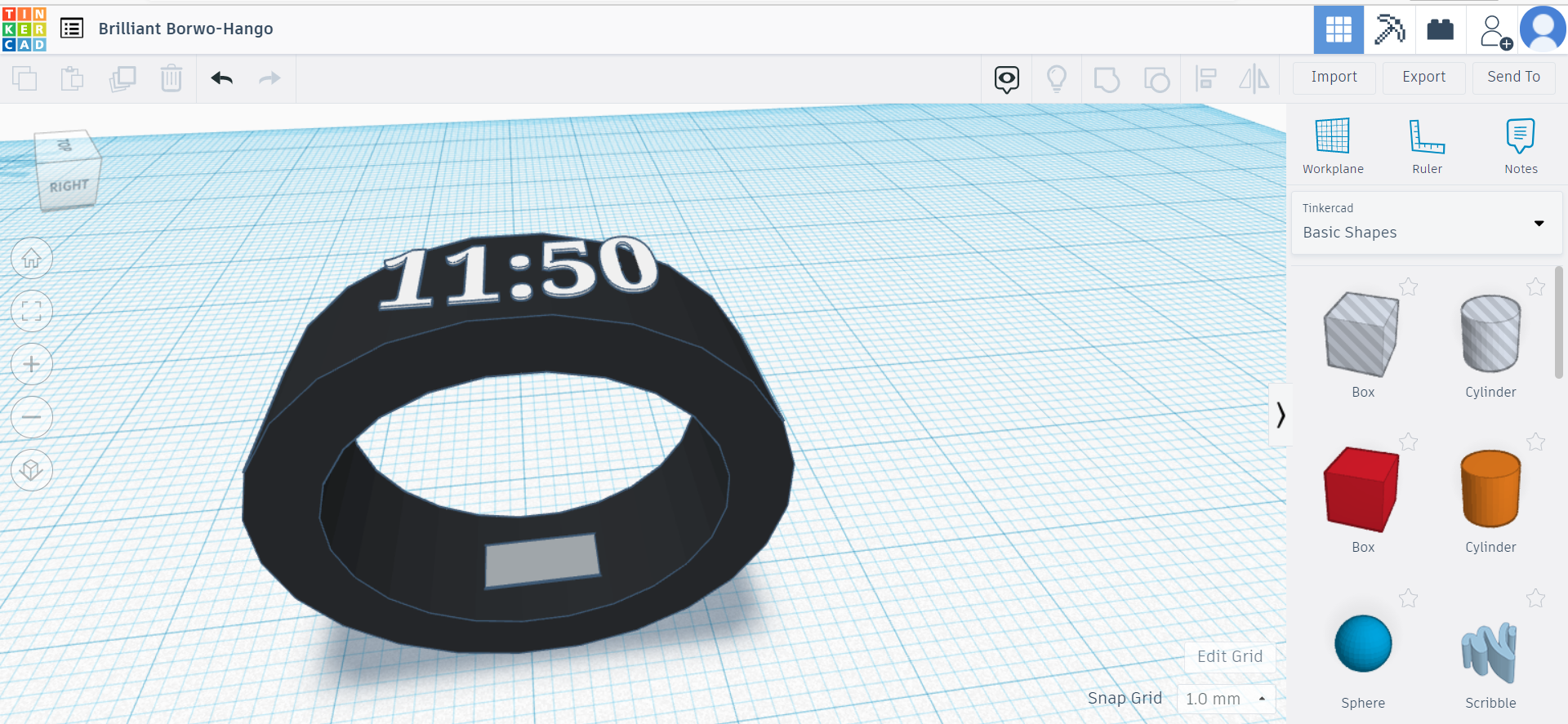
Task: Select the 11:50 text on the ring
Action: click(x=520, y=272)
